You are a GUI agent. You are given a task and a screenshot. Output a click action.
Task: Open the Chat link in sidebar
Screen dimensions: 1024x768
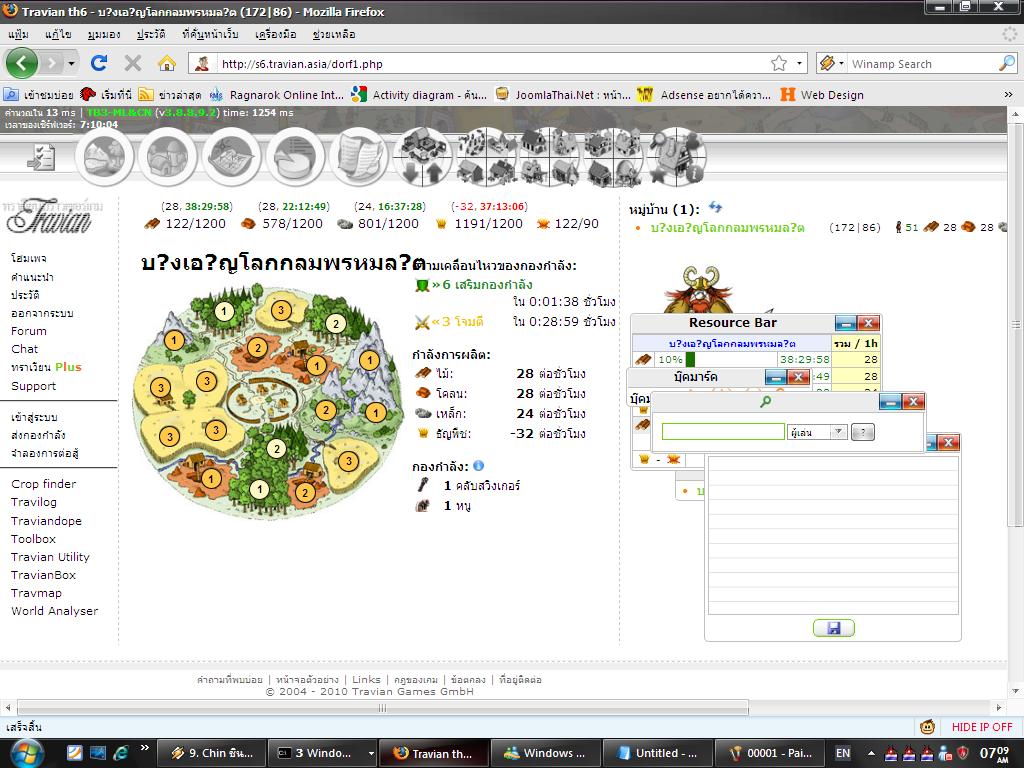click(24, 349)
